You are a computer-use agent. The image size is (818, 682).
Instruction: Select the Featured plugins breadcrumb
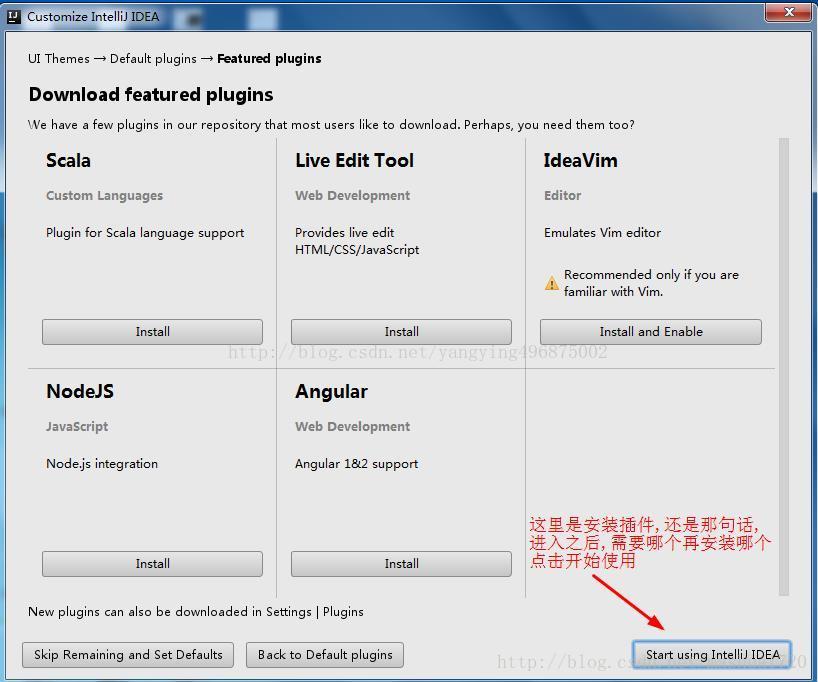click(269, 58)
